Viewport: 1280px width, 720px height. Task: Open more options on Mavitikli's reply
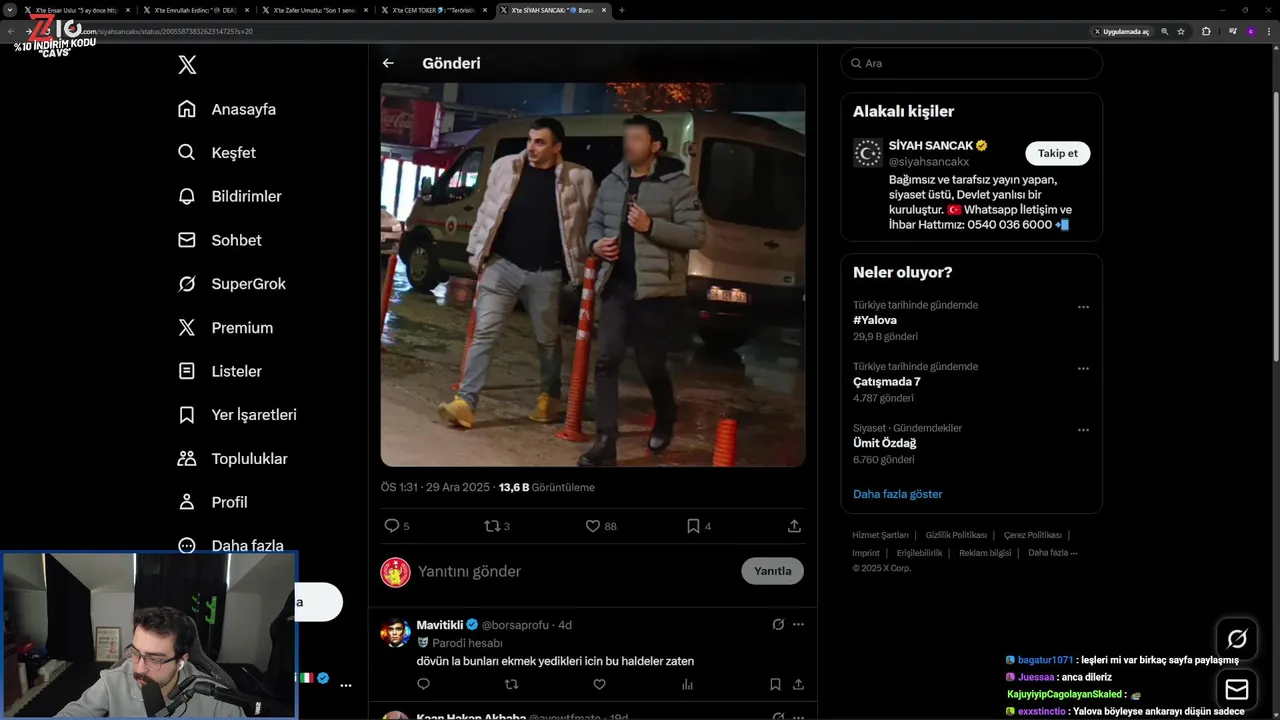coord(798,625)
